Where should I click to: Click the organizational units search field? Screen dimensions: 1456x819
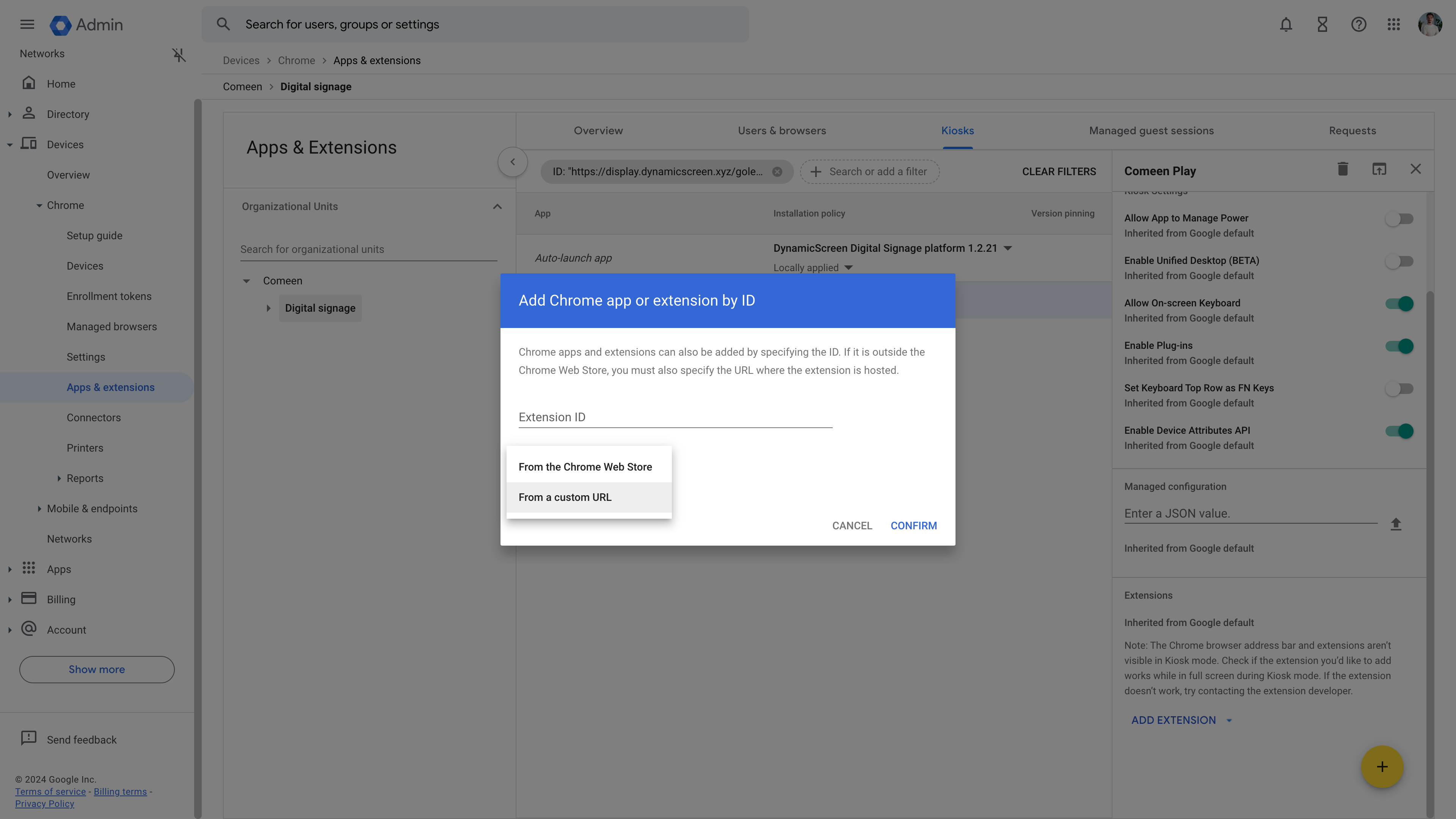369,249
